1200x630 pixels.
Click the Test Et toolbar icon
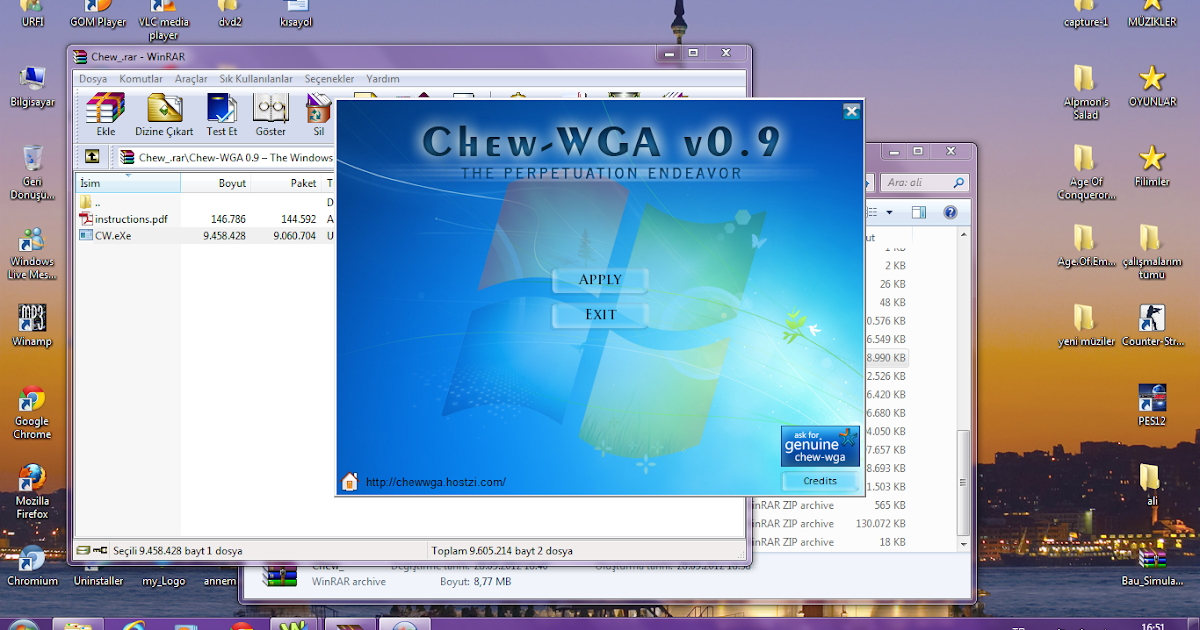[x=222, y=115]
